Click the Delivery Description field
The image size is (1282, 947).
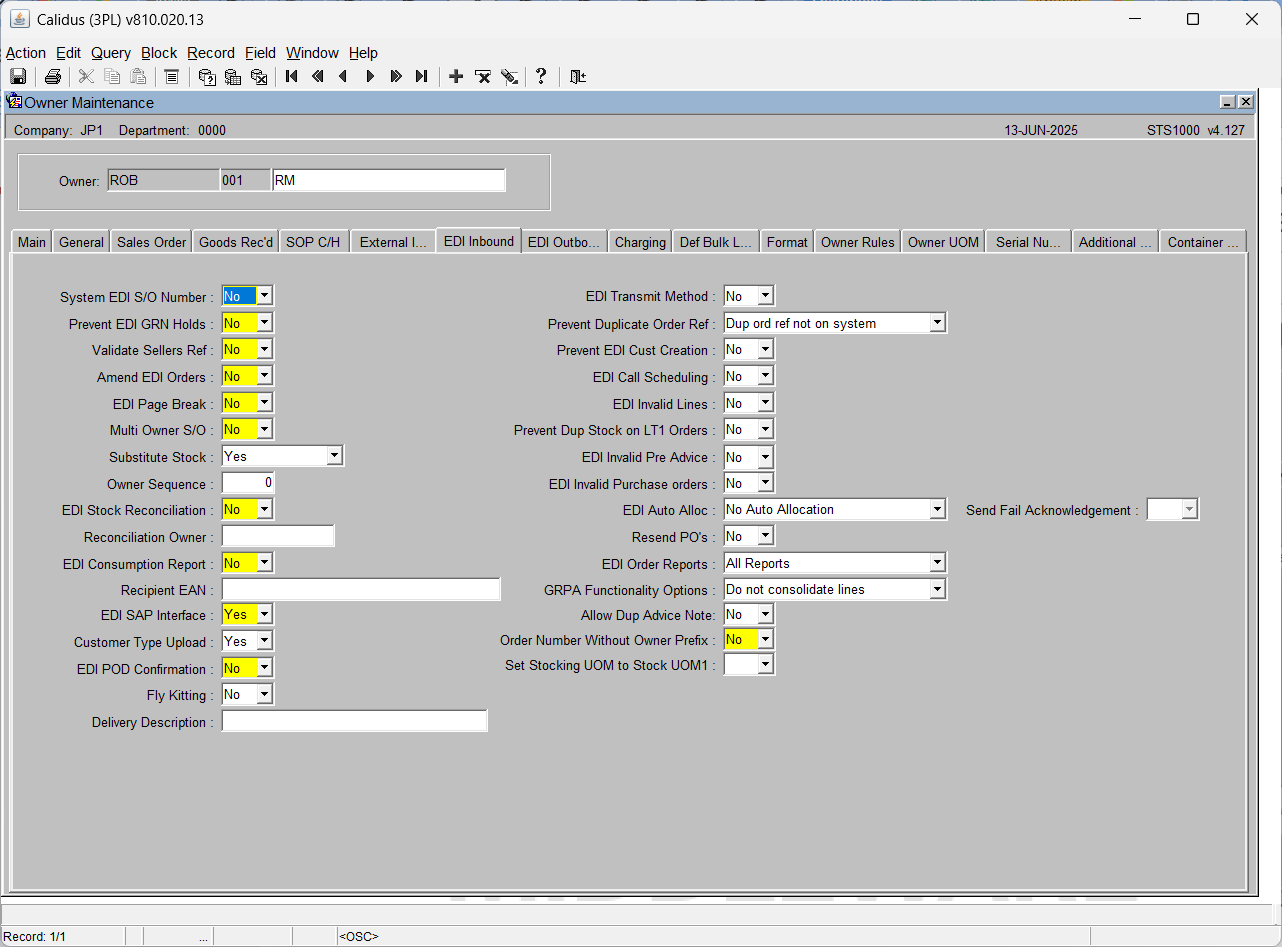[x=354, y=721]
